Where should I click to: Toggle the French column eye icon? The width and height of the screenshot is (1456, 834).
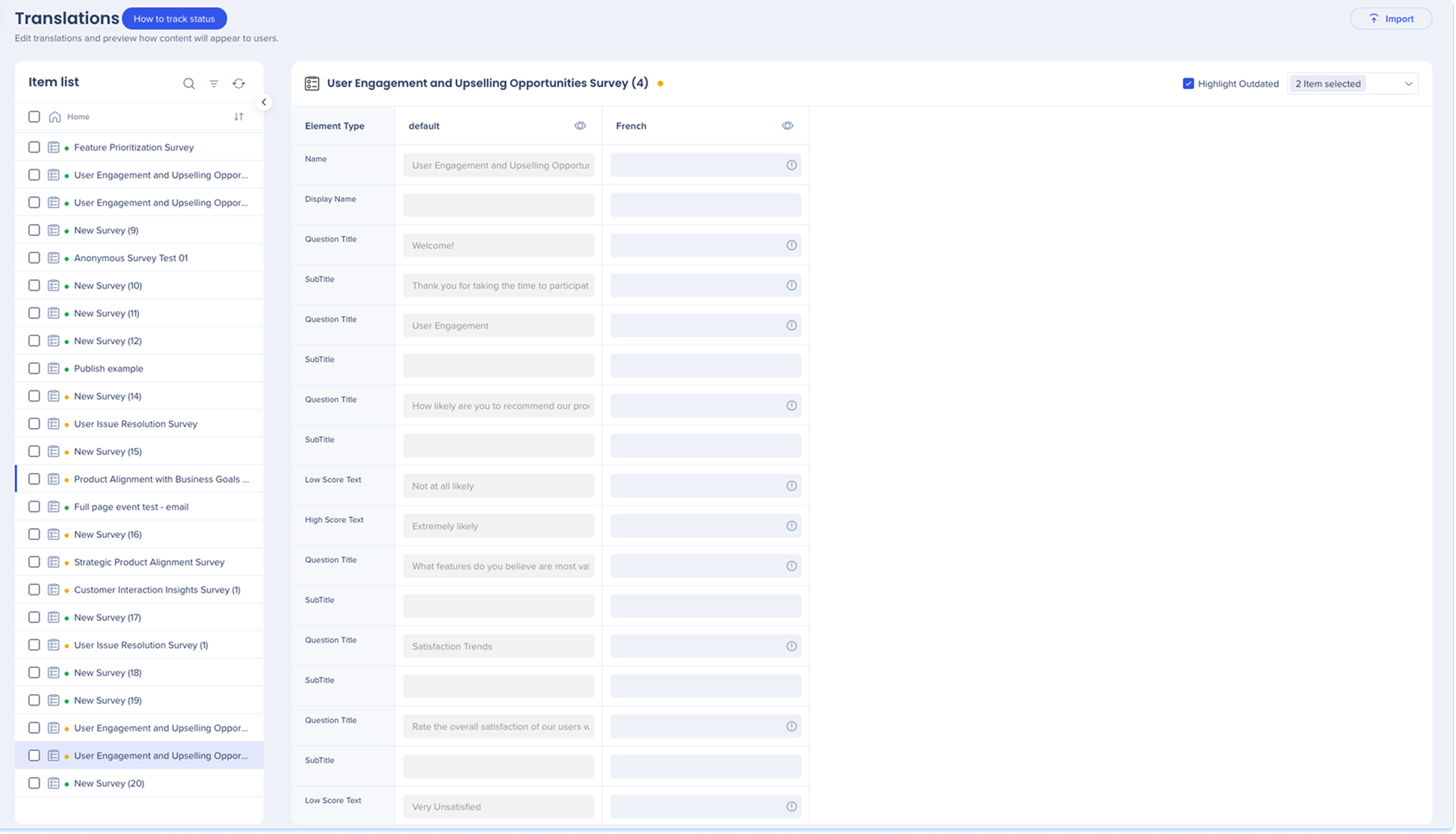pos(788,126)
